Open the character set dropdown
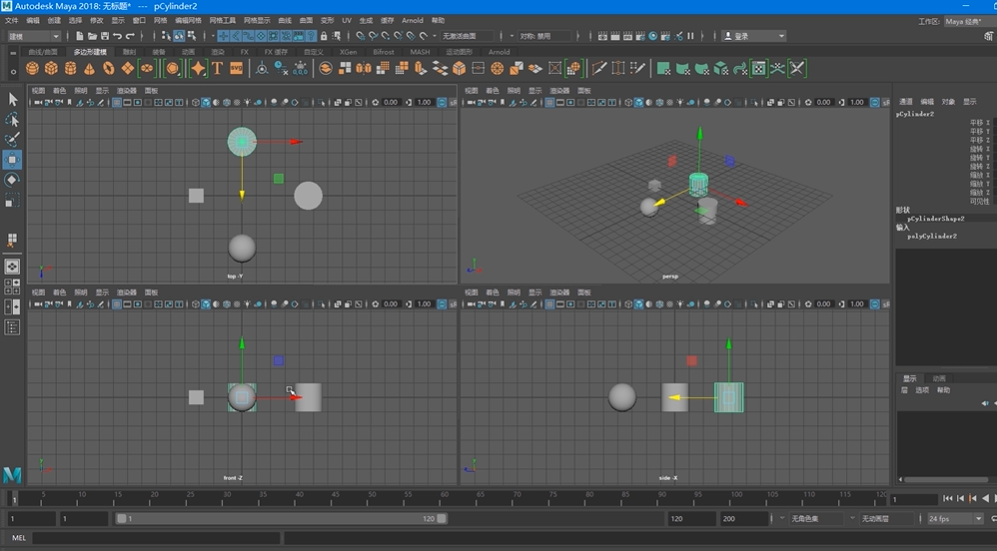This screenshot has width=997, height=551. pyautogui.click(x=815, y=519)
